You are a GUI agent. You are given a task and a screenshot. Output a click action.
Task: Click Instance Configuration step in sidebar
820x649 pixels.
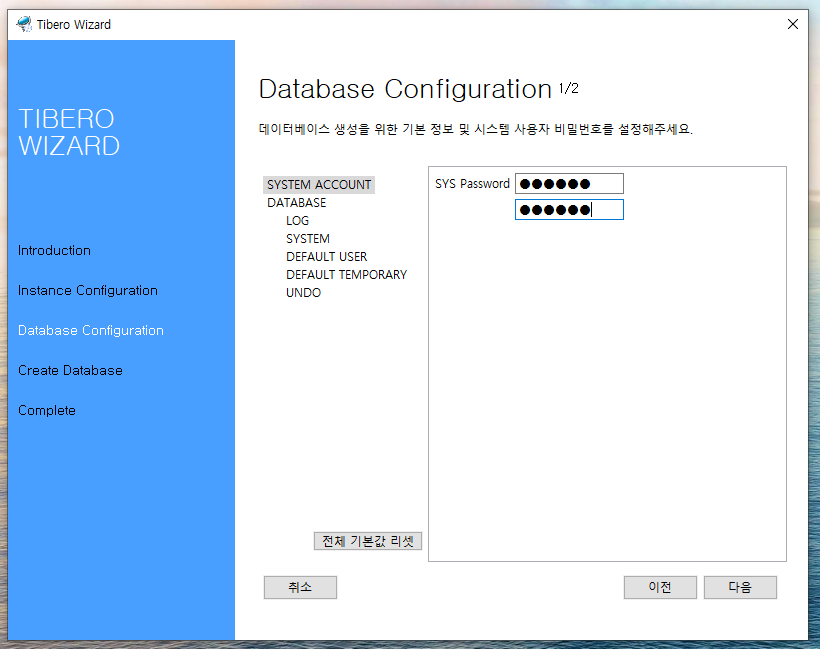tap(88, 291)
